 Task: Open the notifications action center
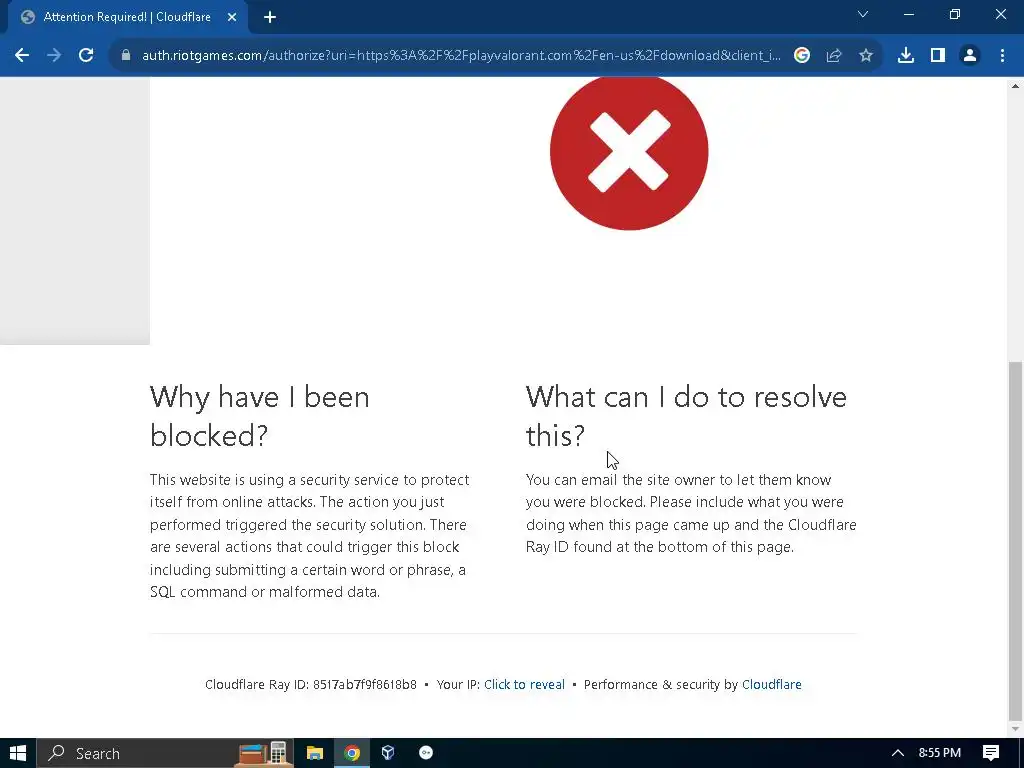pos(991,753)
